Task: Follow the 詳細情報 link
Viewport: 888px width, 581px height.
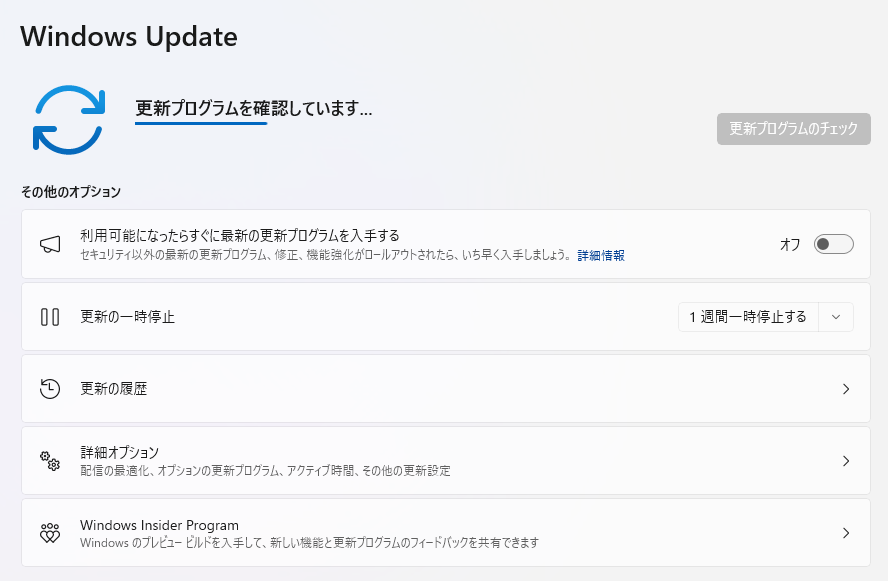Action: pos(601,255)
